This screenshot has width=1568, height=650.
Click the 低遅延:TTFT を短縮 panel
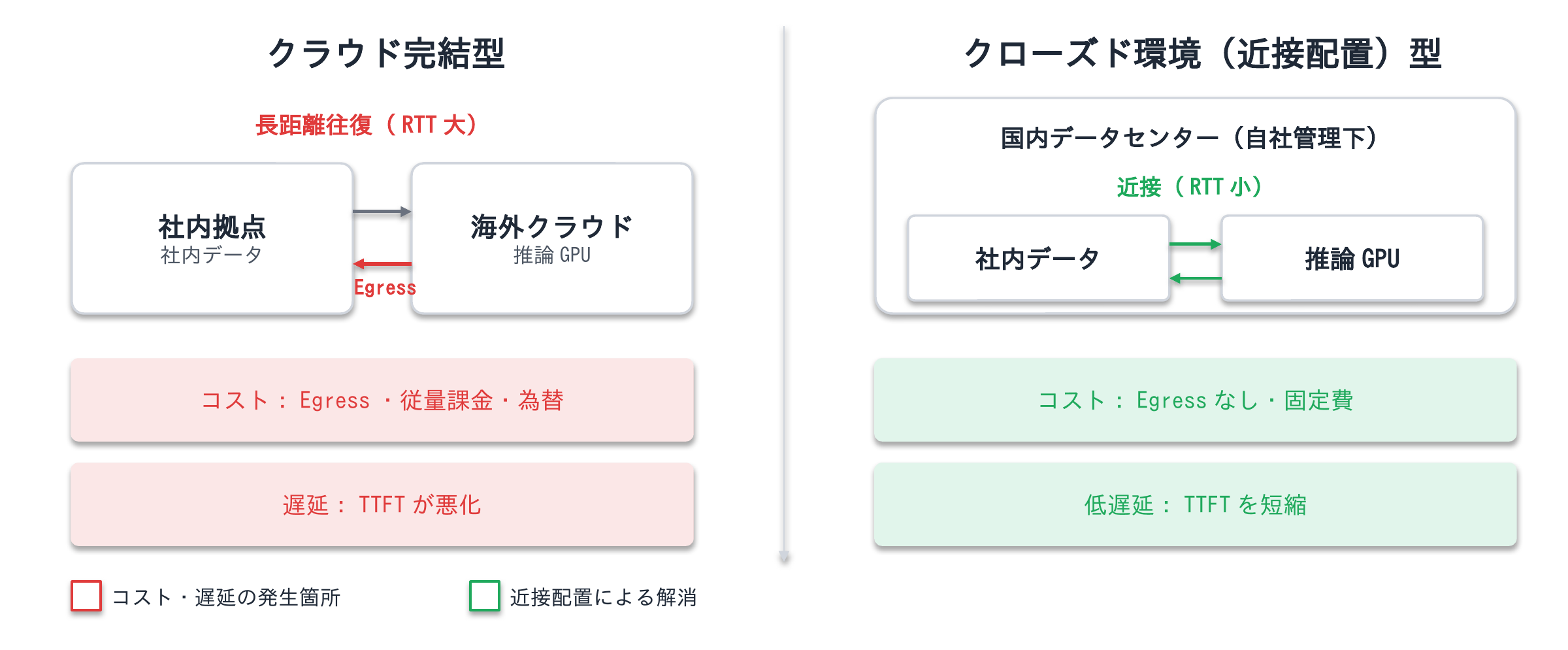(1196, 504)
